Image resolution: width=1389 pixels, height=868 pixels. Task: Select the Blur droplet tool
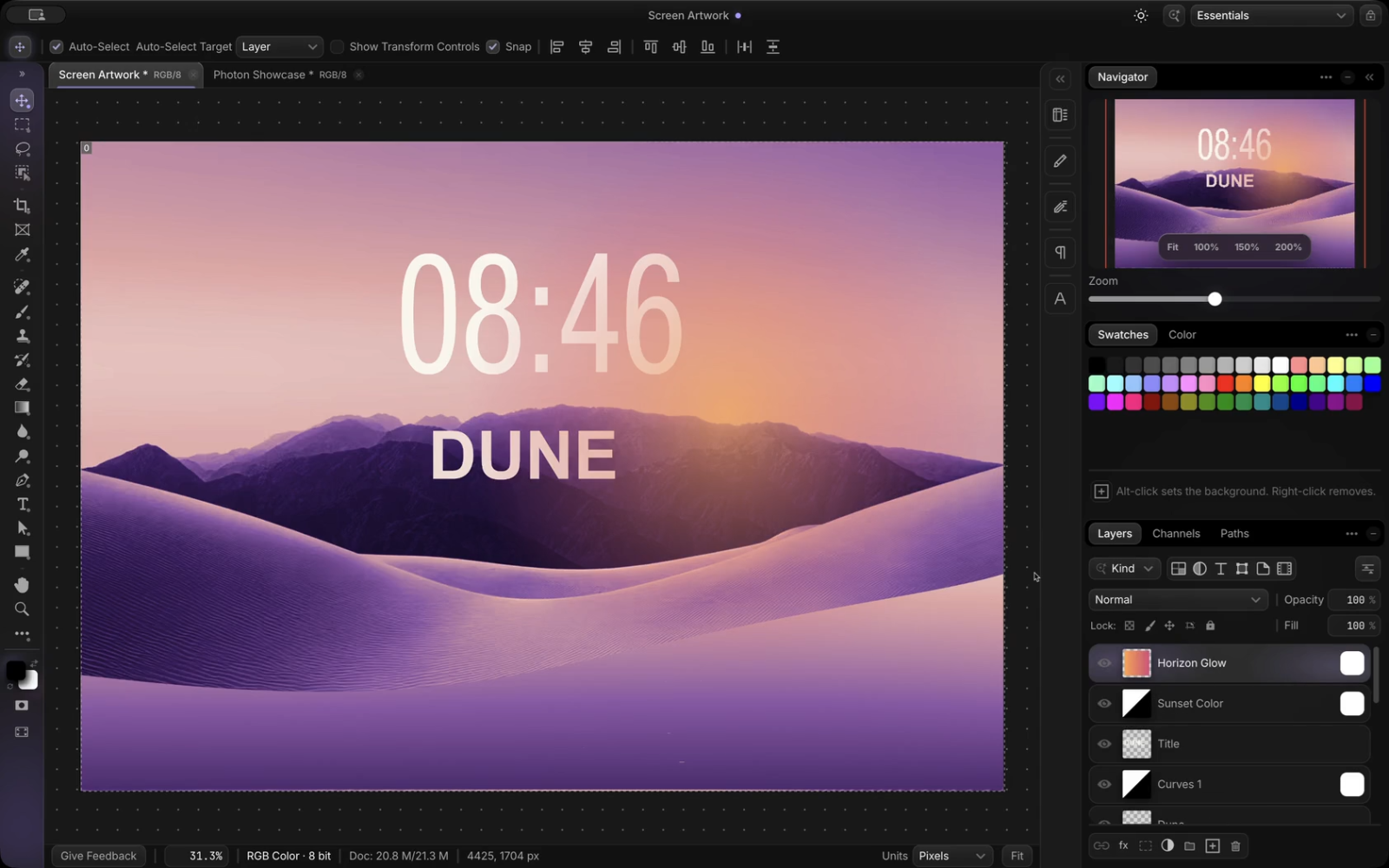pyautogui.click(x=22, y=431)
